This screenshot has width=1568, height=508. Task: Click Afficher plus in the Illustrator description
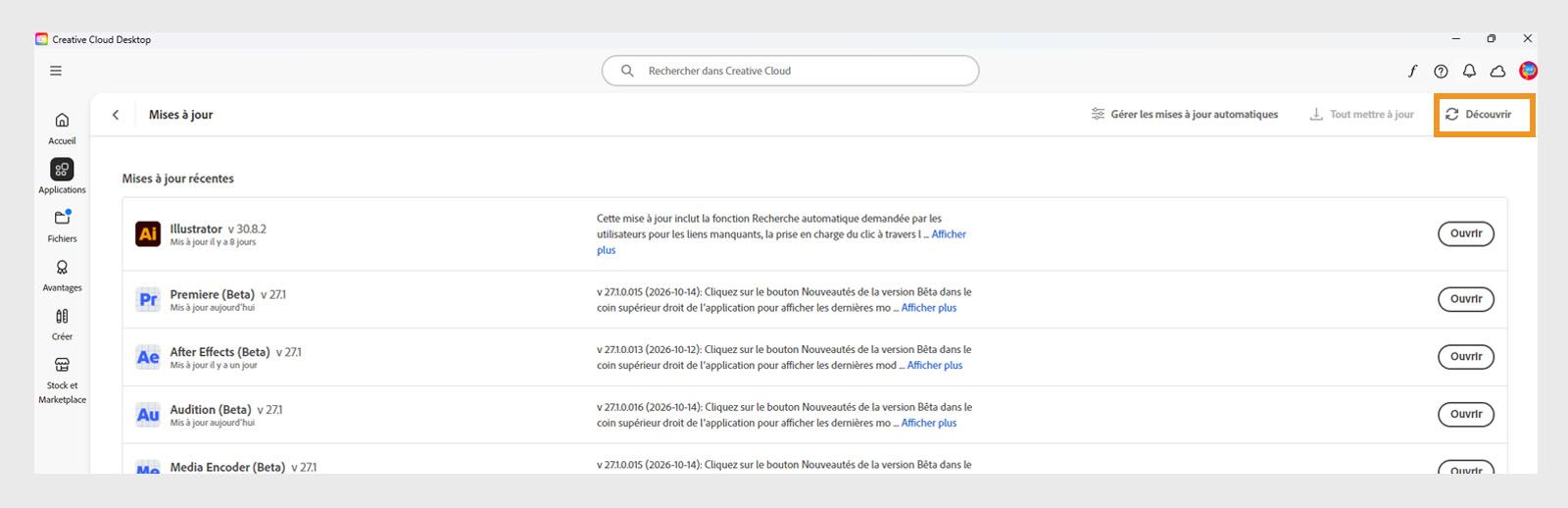pos(948,234)
